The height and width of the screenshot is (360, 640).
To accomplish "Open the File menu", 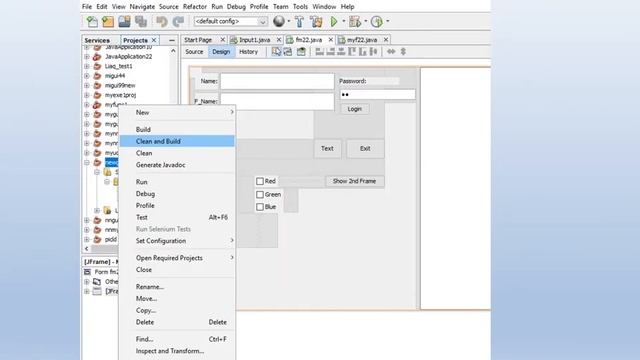I will point(87,7).
